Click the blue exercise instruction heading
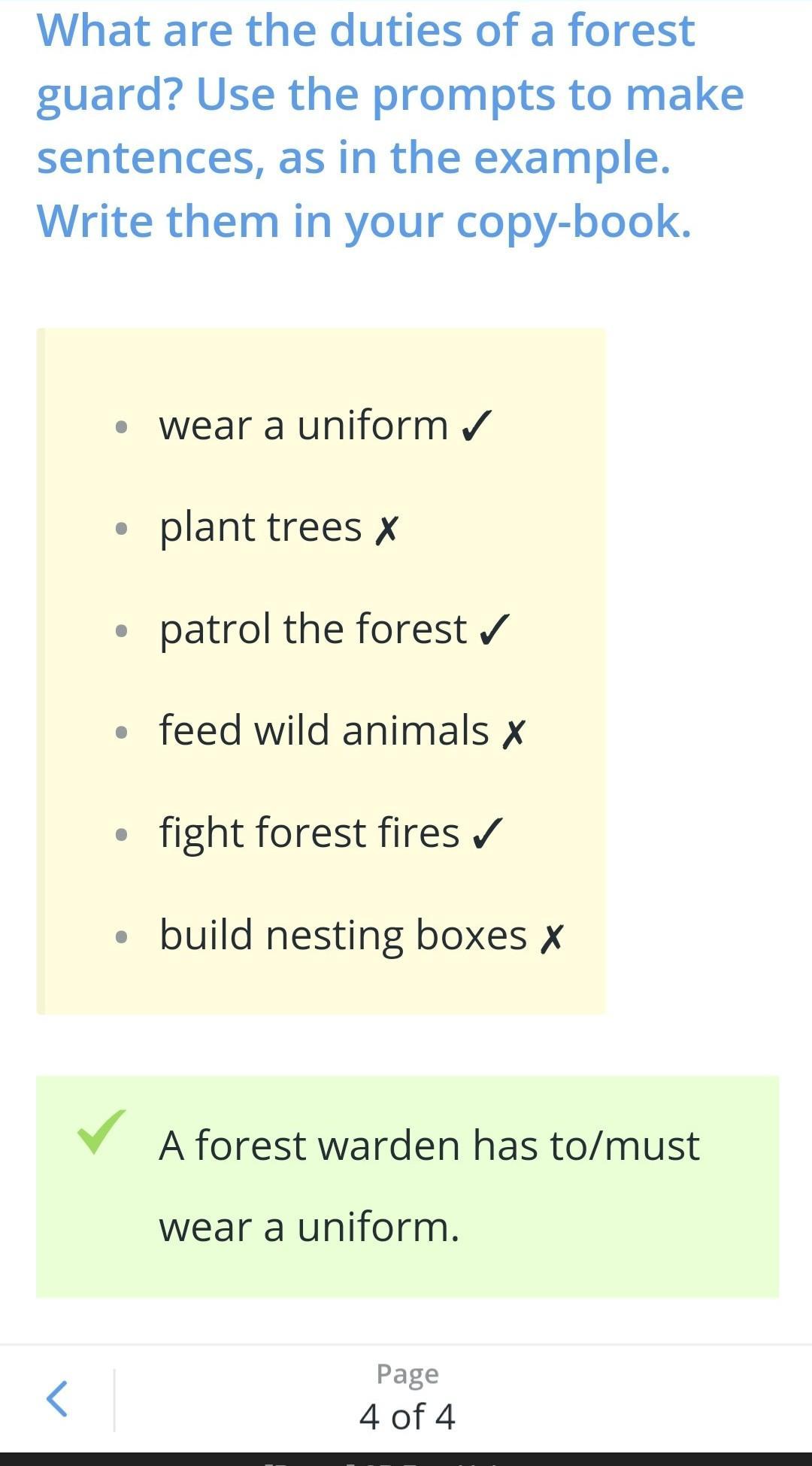 pos(390,126)
